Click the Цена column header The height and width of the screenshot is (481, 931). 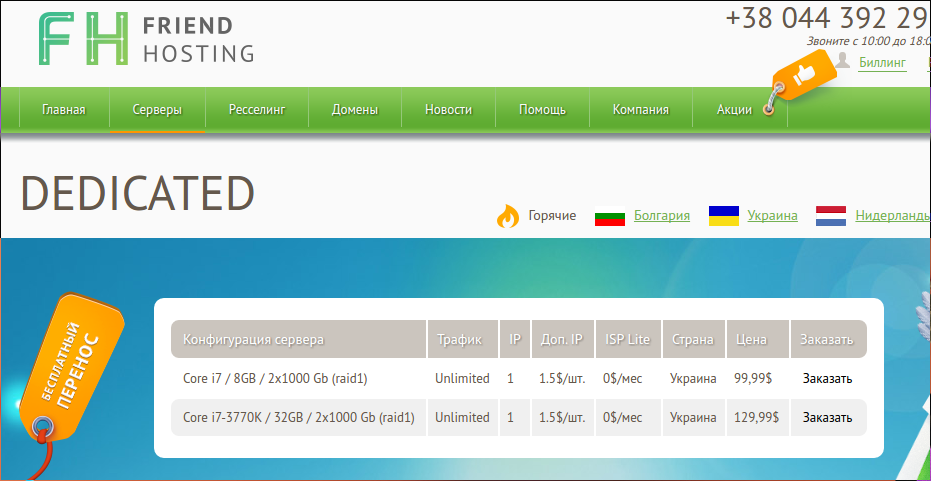click(758, 339)
